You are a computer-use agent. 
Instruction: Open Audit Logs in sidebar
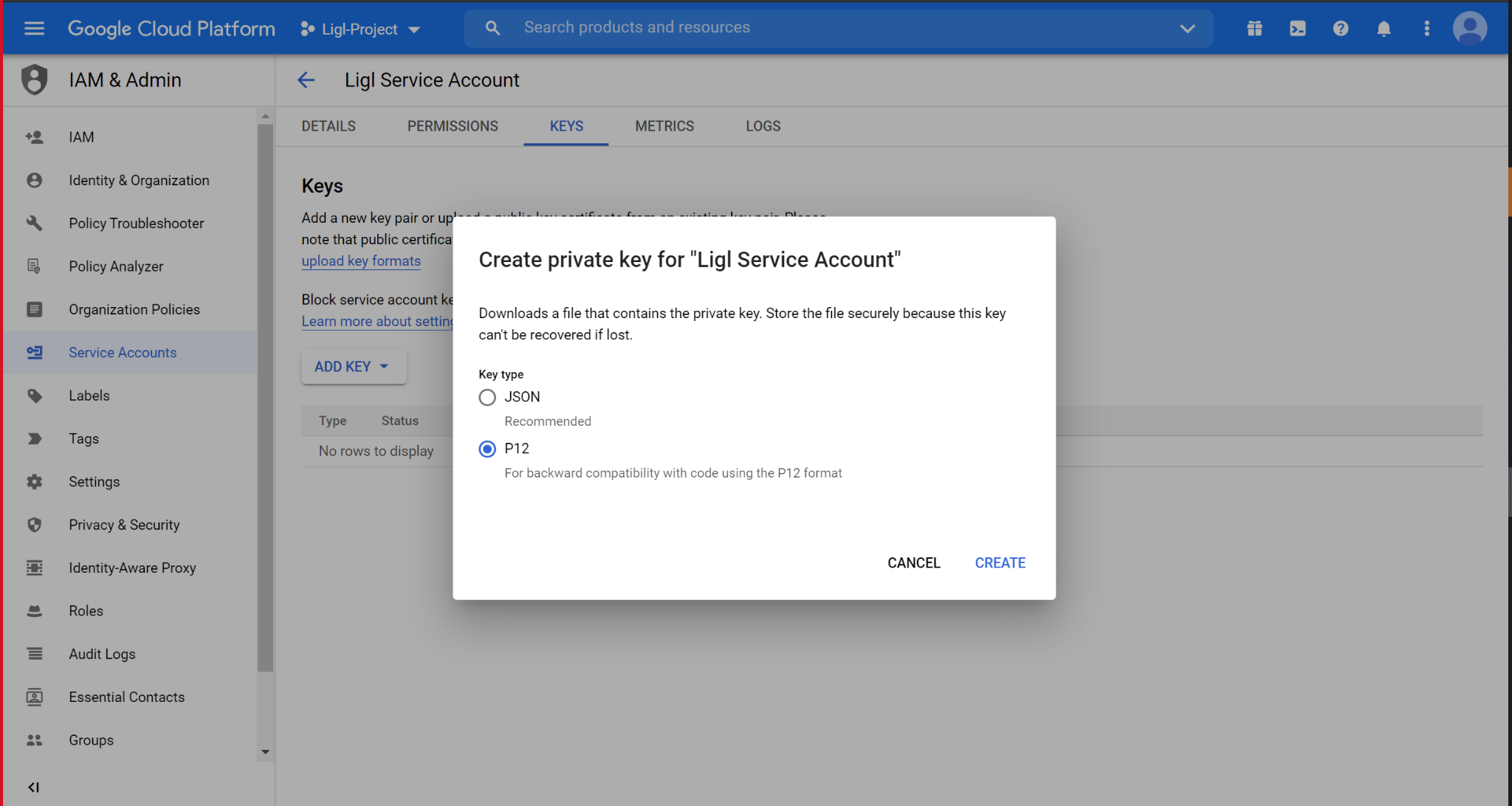click(x=130, y=654)
